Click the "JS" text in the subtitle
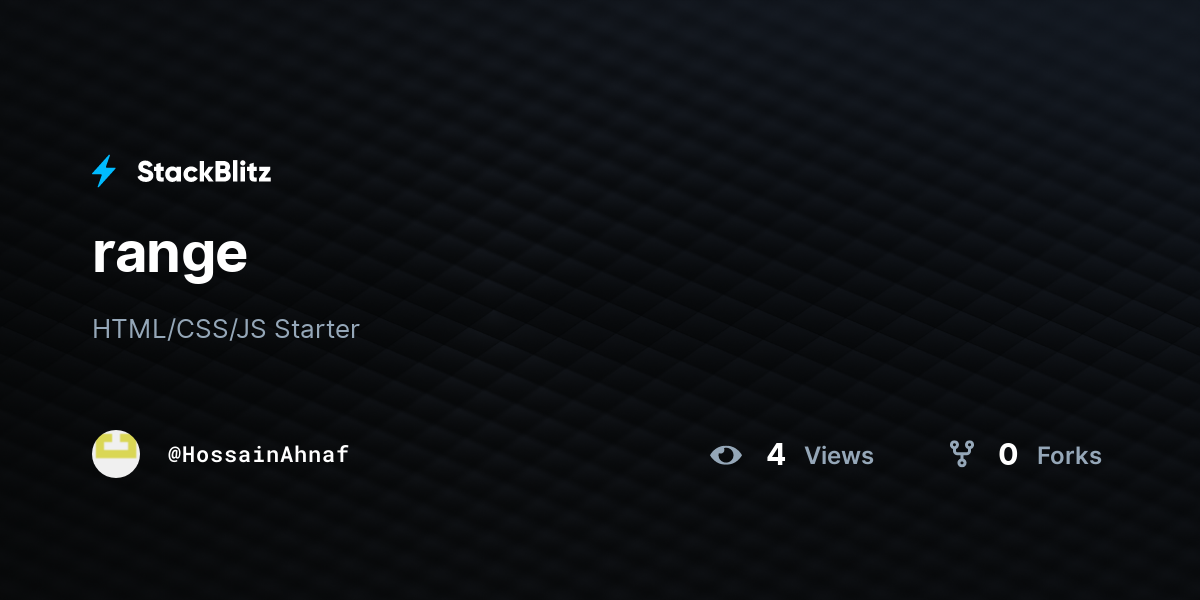This screenshot has width=1200, height=600. (252, 329)
